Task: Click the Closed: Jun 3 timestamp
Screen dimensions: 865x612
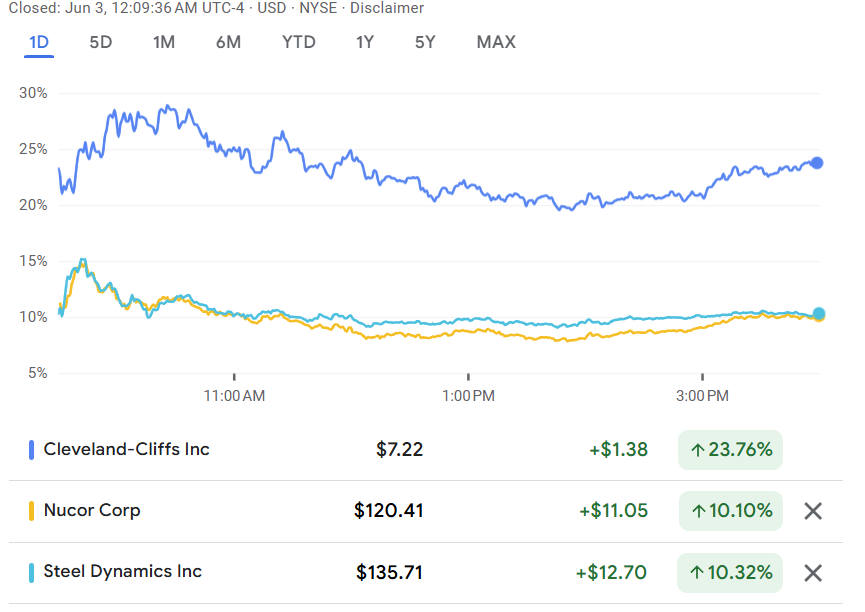Action: click(126, 8)
